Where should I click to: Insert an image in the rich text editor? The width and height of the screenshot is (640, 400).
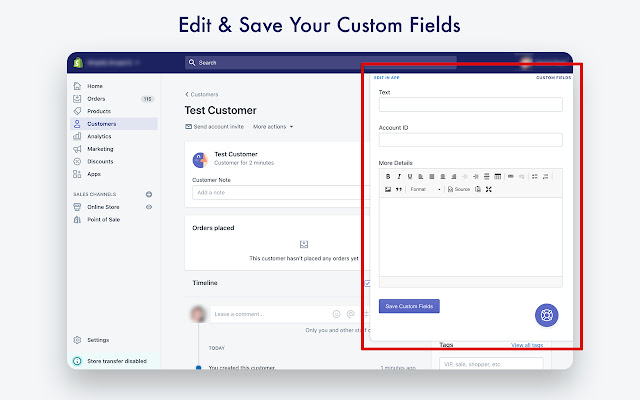point(388,189)
